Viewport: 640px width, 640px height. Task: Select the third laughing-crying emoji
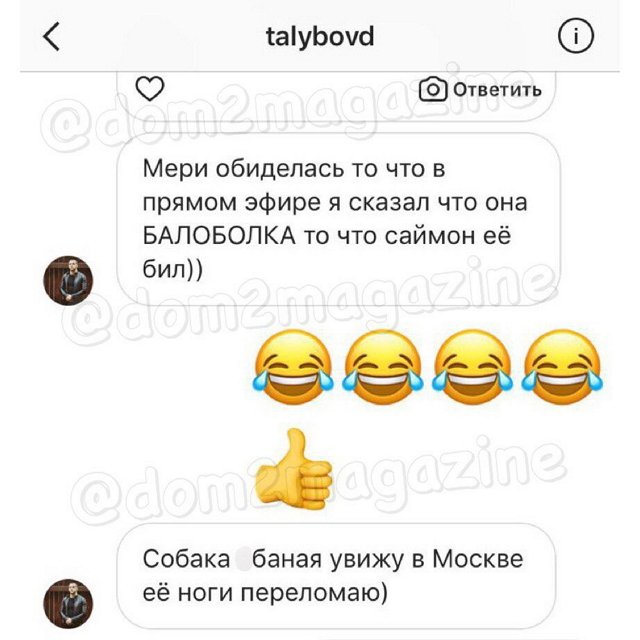pos(472,367)
